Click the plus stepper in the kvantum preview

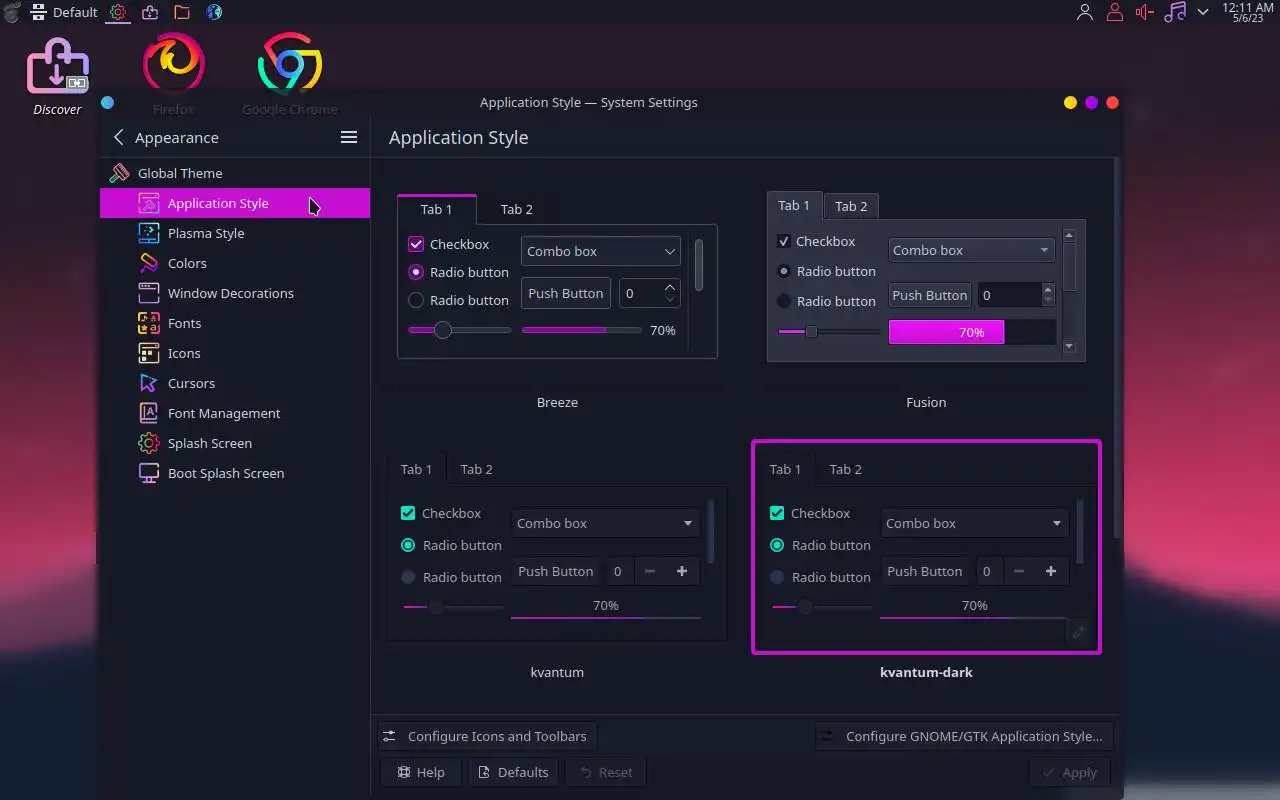tap(682, 571)
